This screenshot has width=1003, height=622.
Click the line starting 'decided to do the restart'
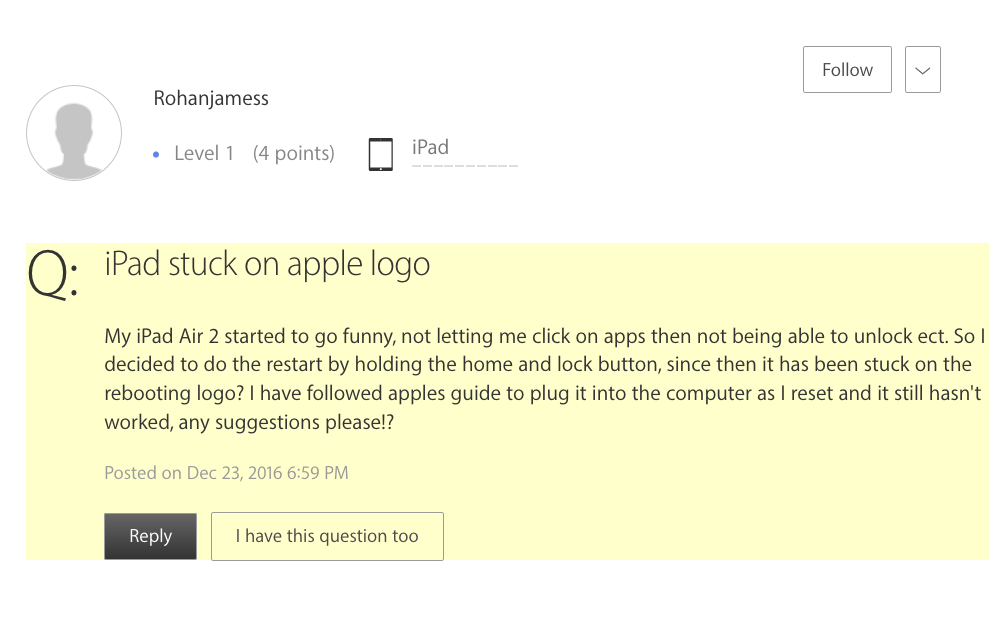pos(538,364)
